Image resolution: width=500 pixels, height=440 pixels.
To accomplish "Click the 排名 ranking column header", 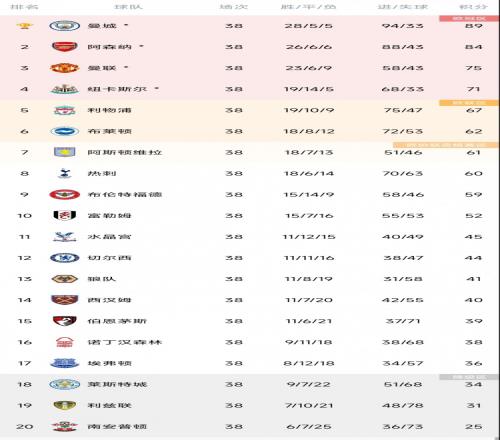I will (x=24, y=7).
